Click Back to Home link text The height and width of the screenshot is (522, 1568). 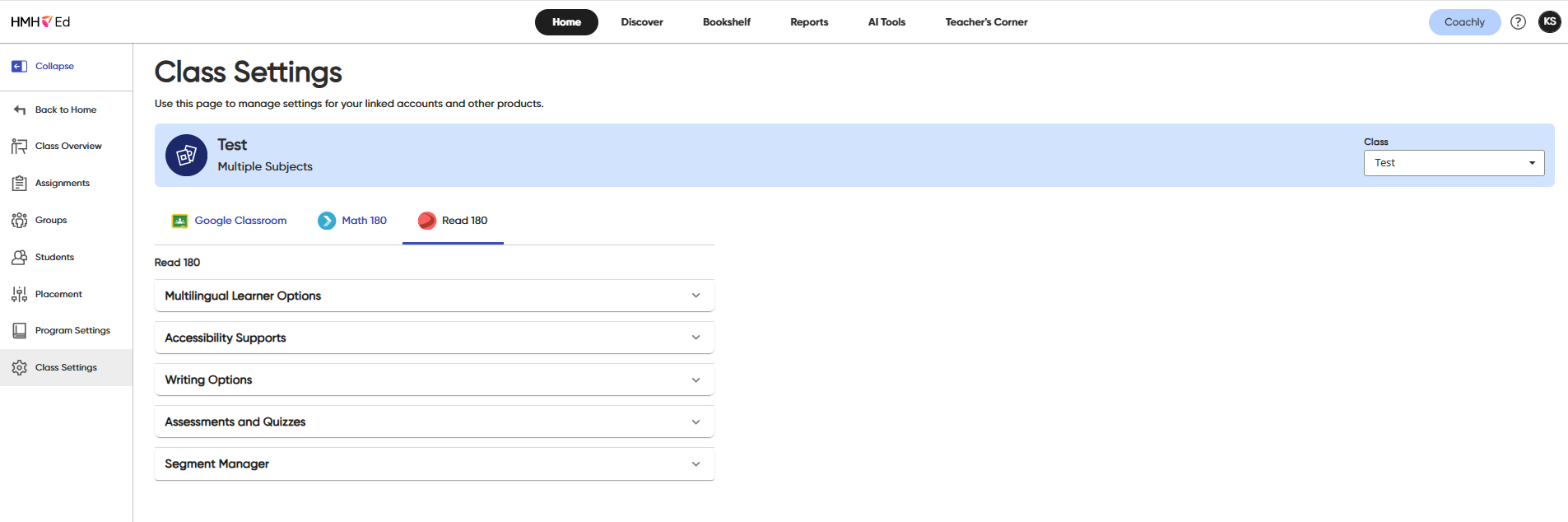66,110
